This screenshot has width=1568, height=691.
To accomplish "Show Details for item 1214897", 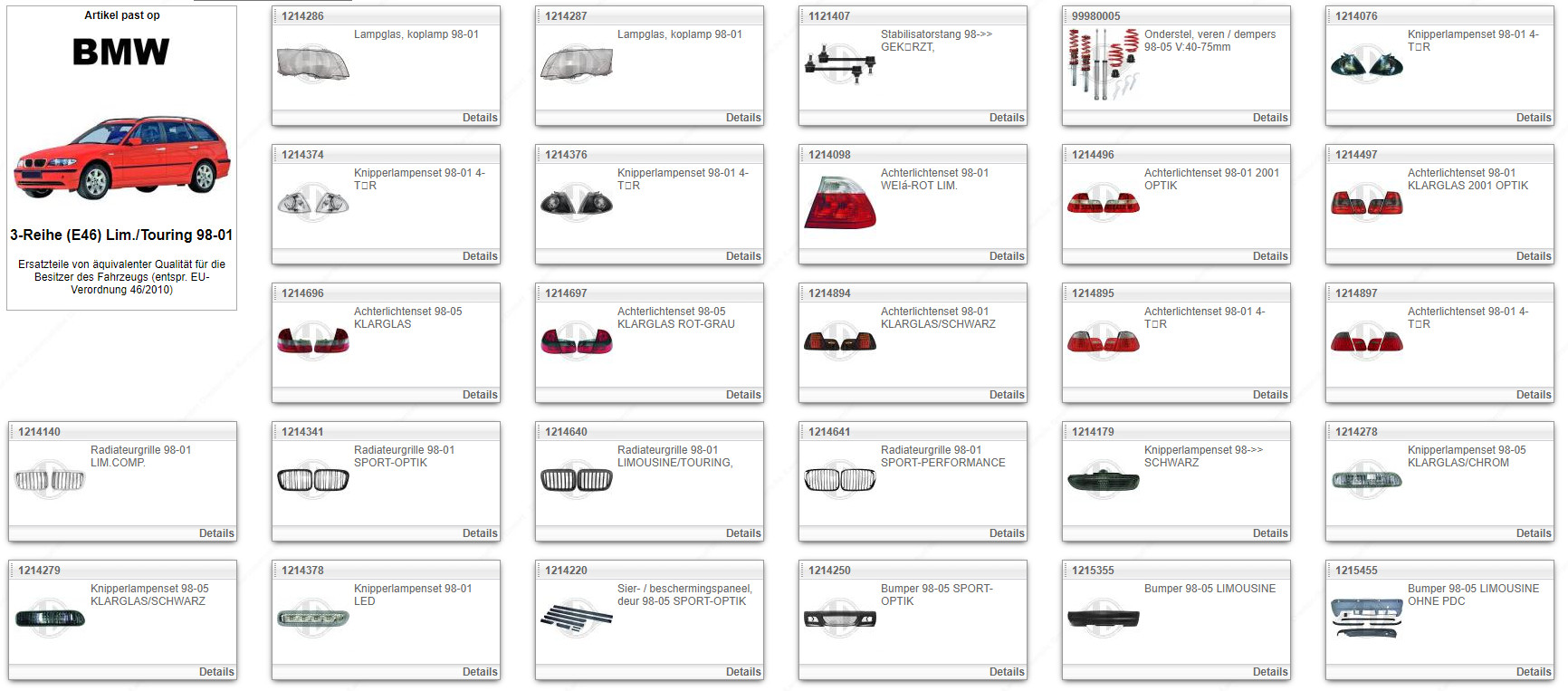I will [x=1534, y=395].
